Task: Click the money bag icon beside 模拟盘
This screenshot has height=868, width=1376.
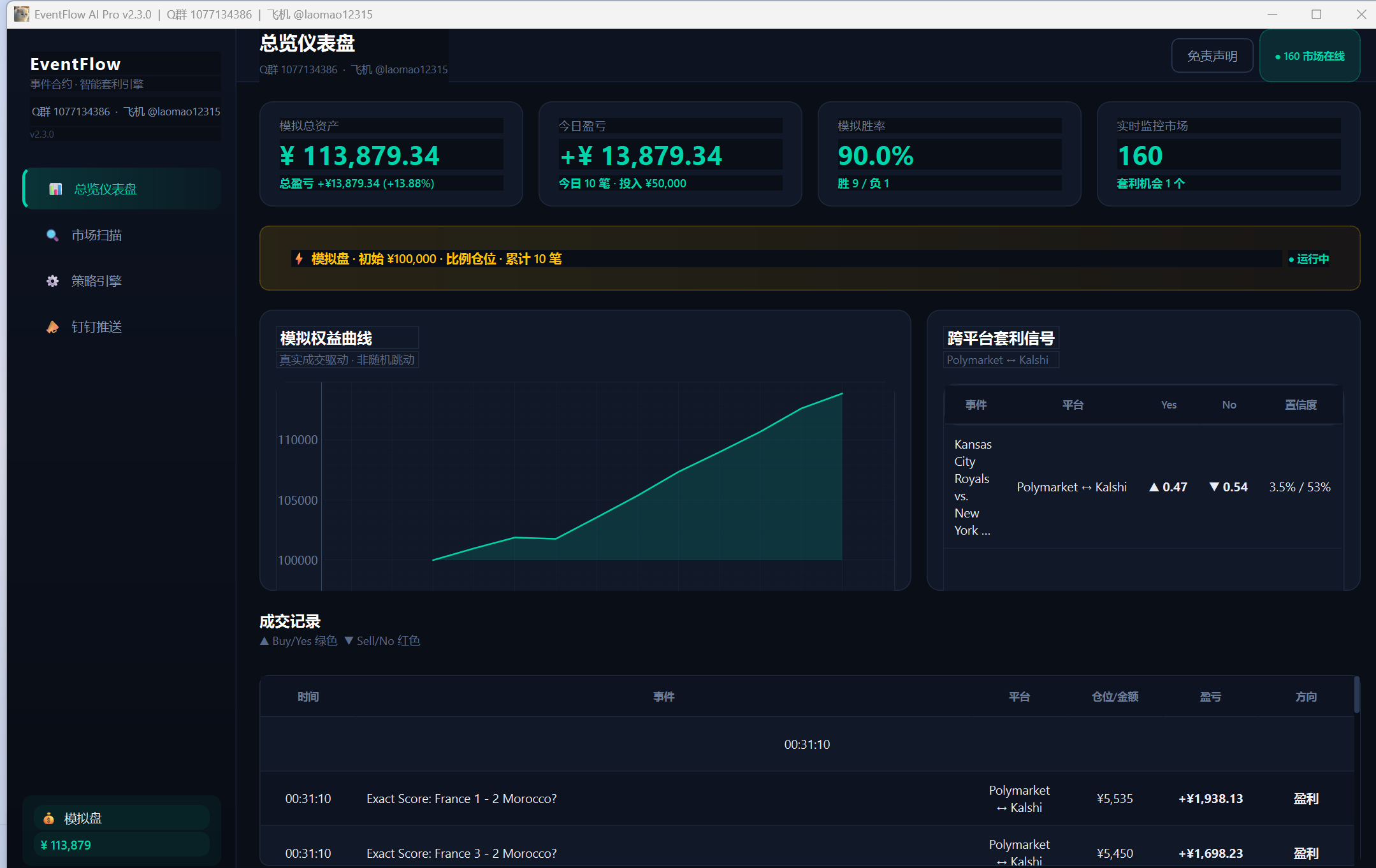Action: click(x=48, y=818)
